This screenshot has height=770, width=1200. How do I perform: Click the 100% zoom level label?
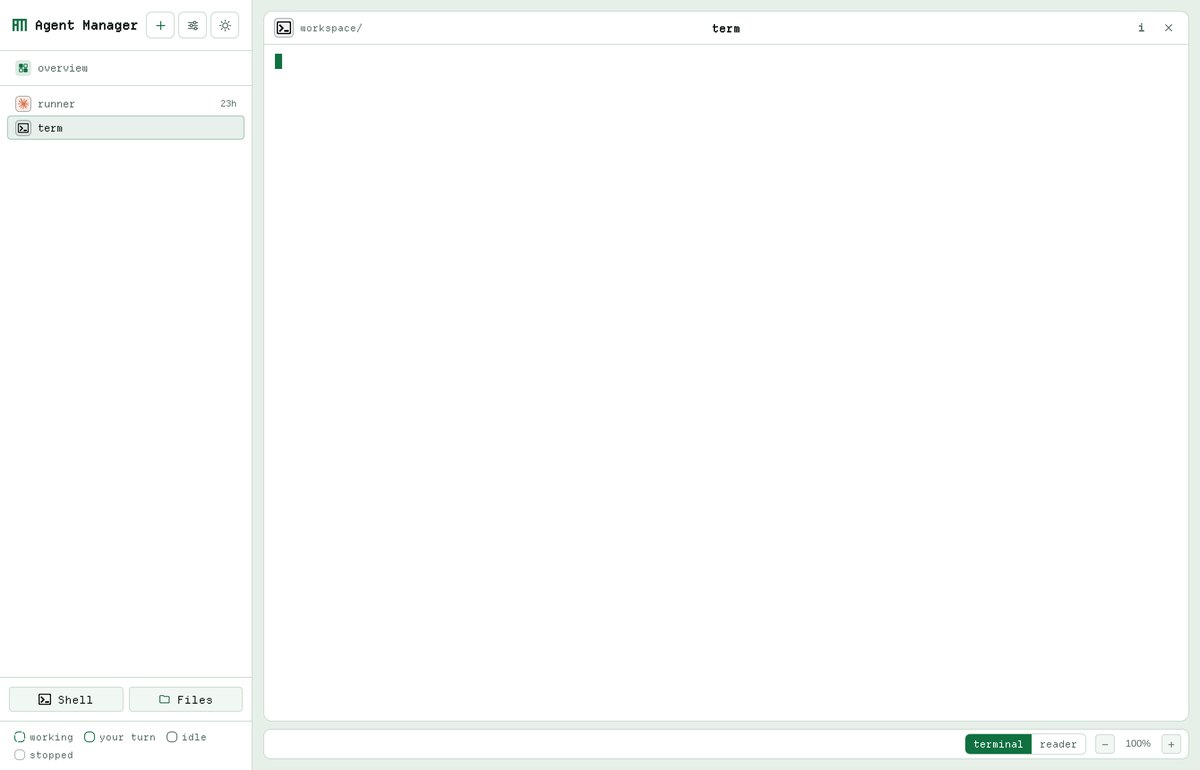coord(1138,744)
